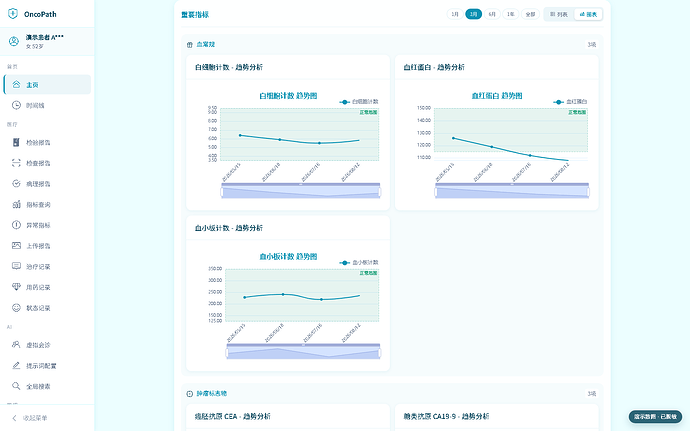Click the 糖类抗原 CA19-9 趋势分析 card title
Screen dimensions: 690x431
coord(446,416)
